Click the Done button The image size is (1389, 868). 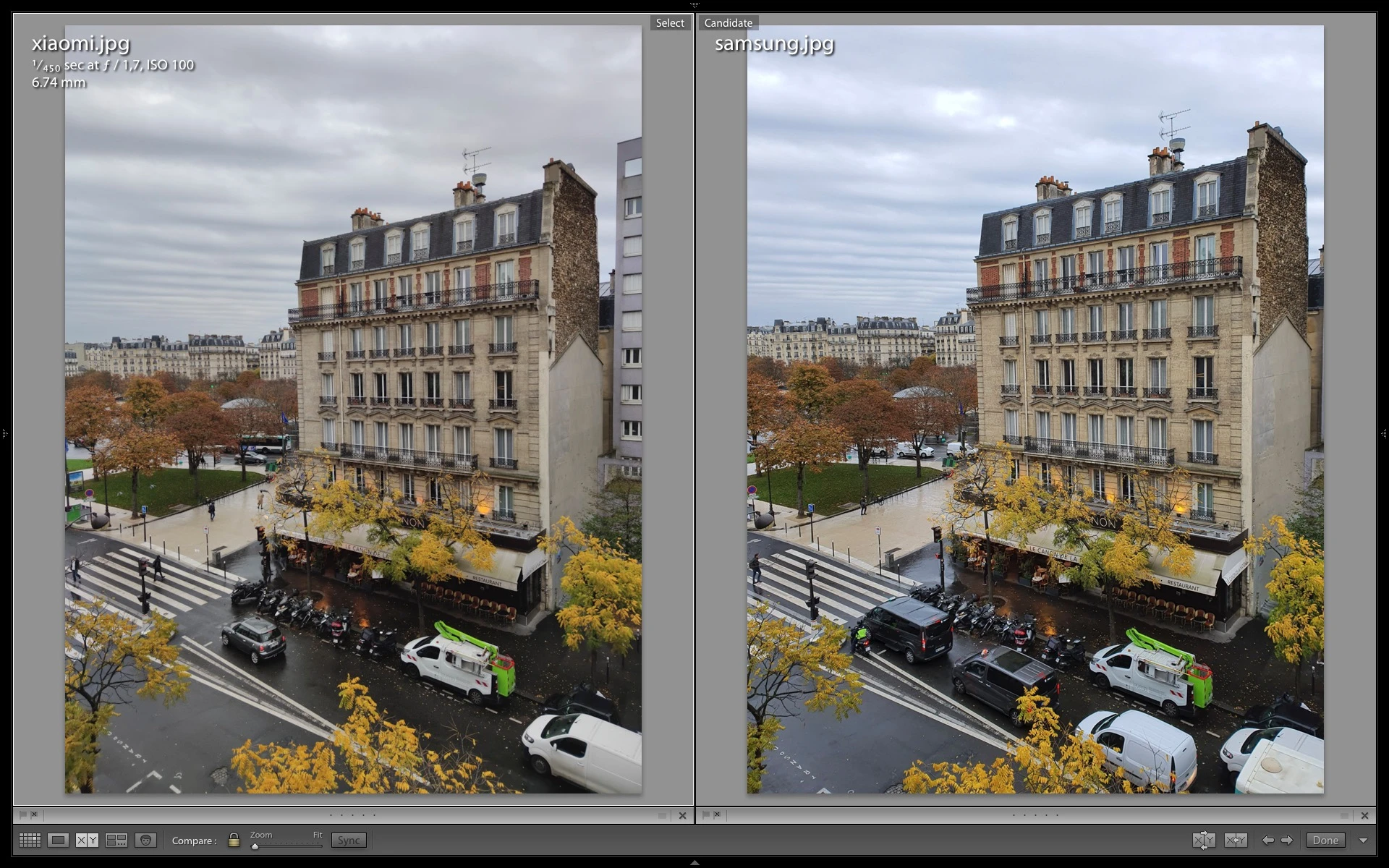point(1325,840)
